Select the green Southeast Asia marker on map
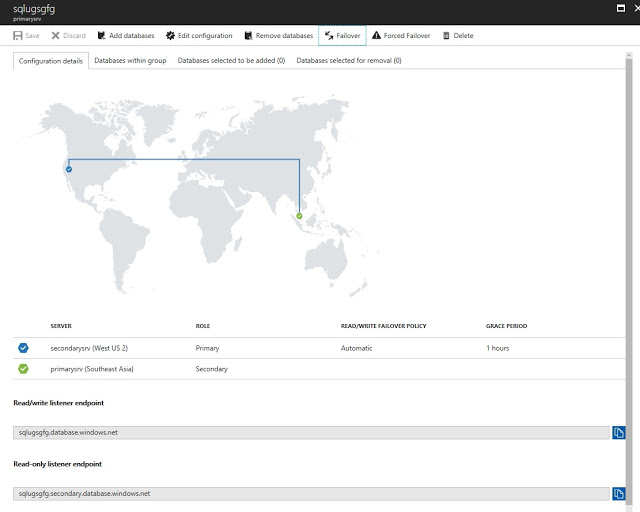Viewport: 640px width, 512px height. click(299, 216)
